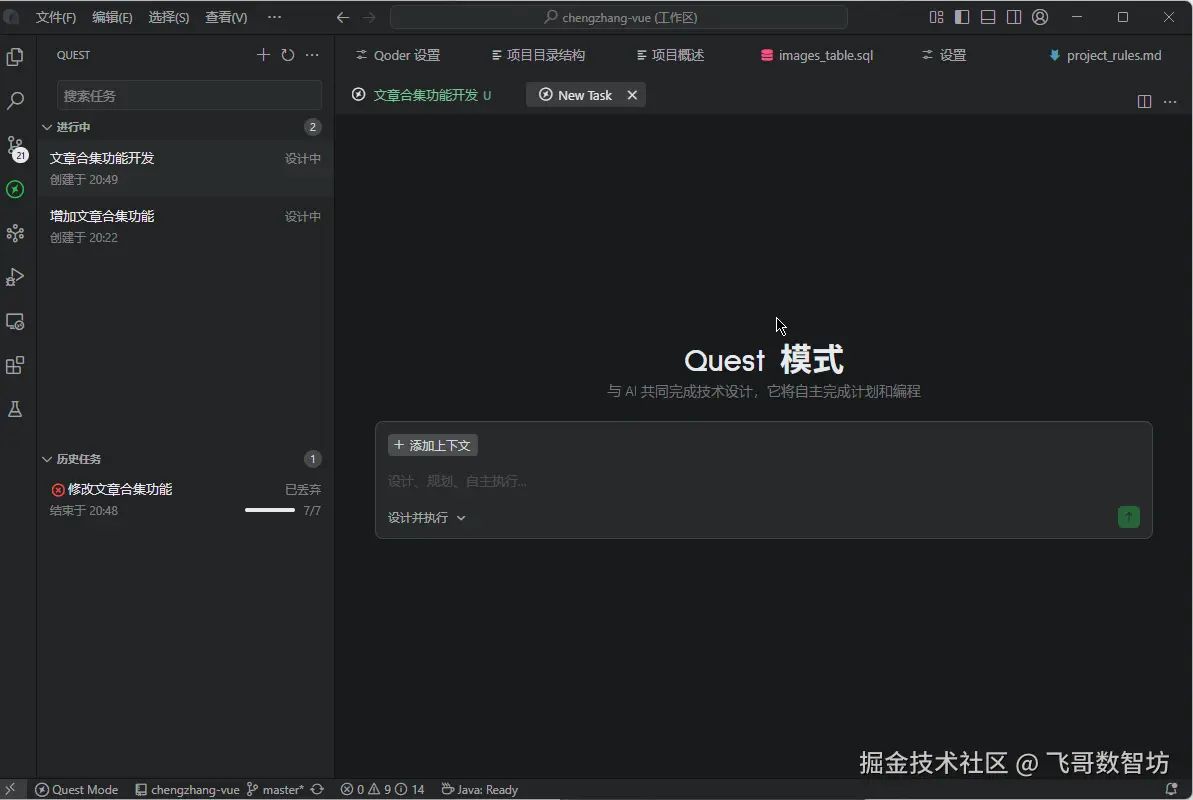Image resolution: width=1193 pixels, height=800 pixels.
Task: Click the 历史任务 count badge 1
Action: (313, 459)
